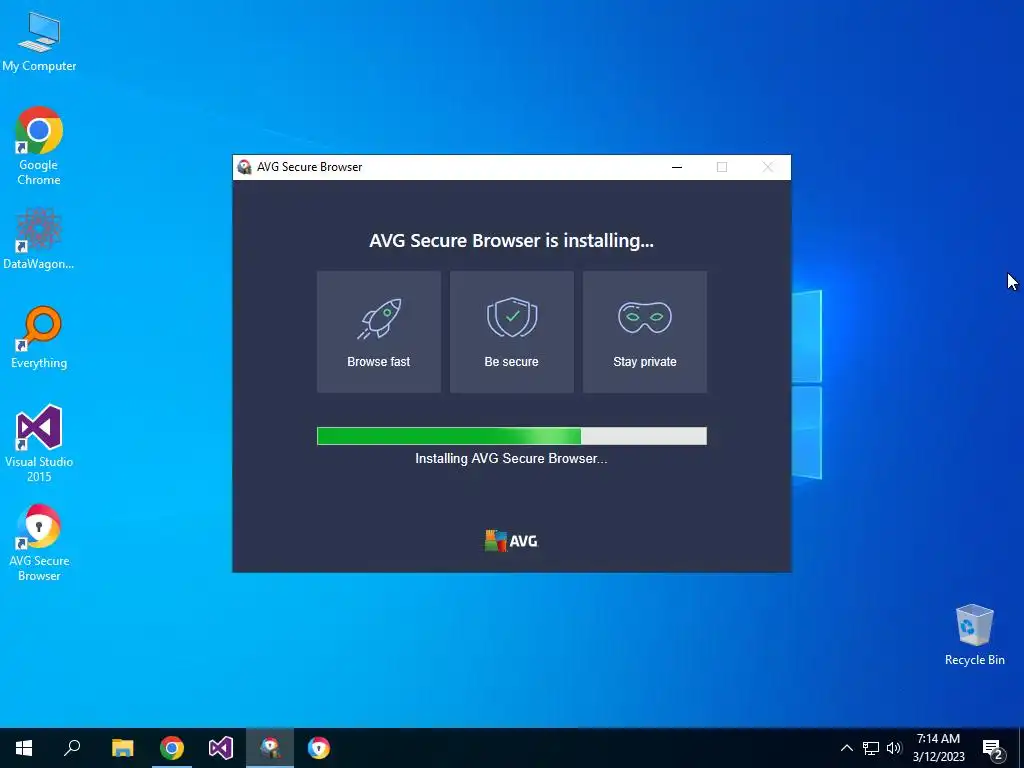Click the Browse fast rocket tile
This screenshot has width=1024, height=768.
379,332
